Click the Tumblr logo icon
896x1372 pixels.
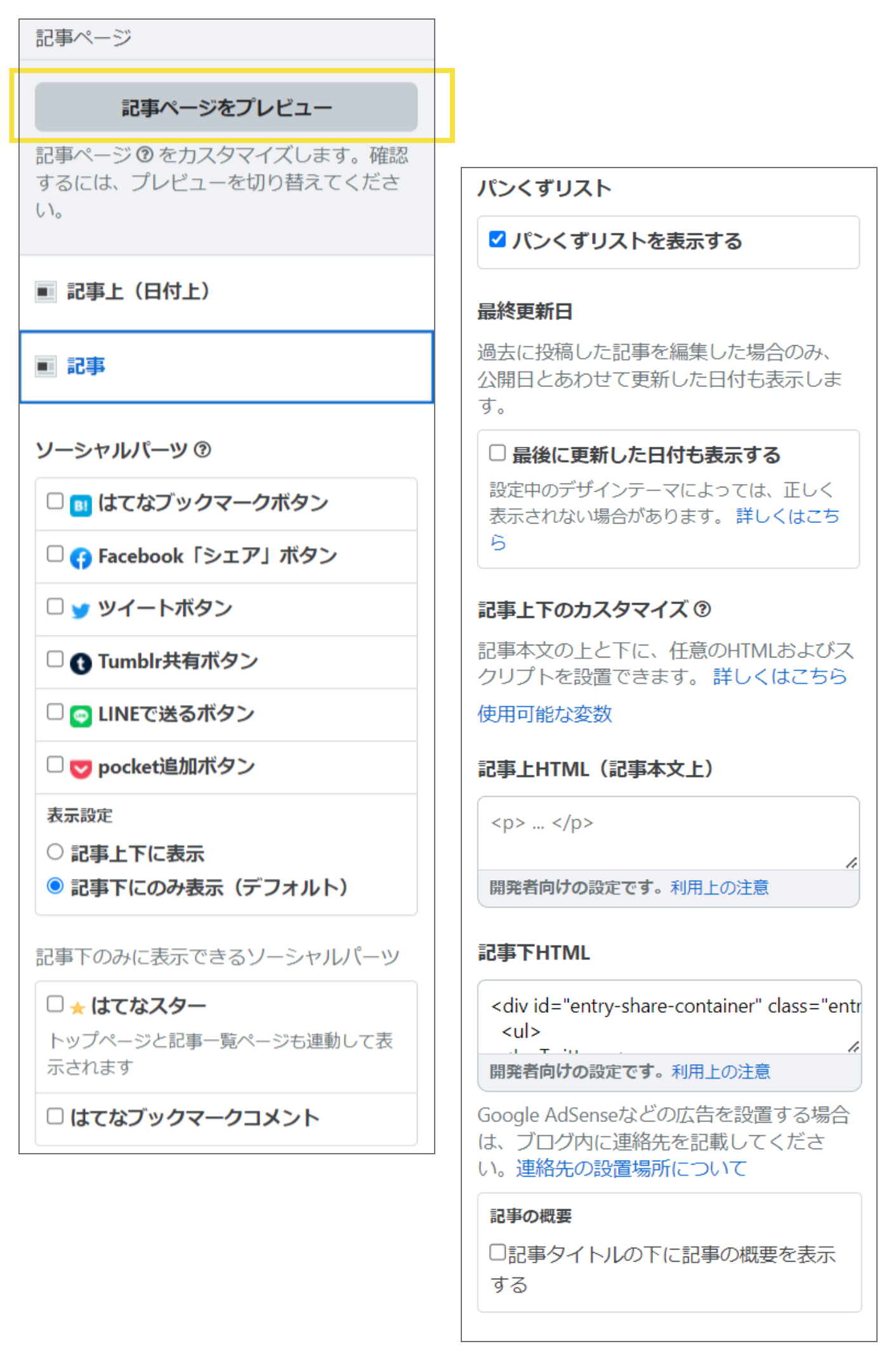tap(81, 664)
